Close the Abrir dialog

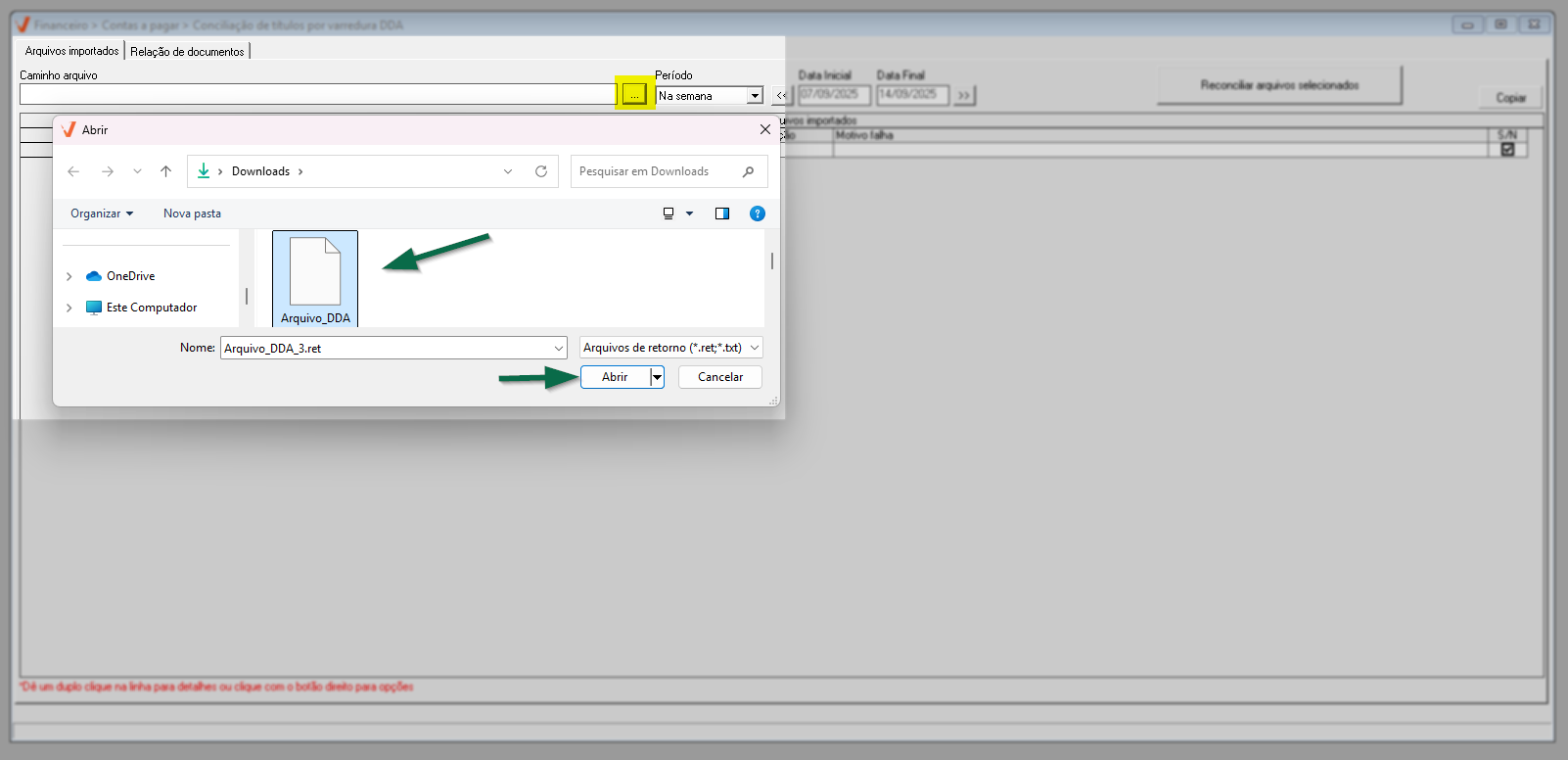pyautogui.click(x=765, y=129)
